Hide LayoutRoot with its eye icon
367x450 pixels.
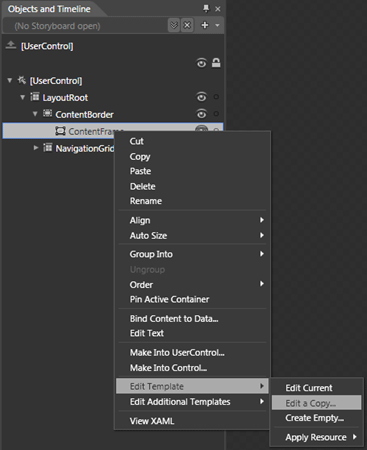tap(201, 97)
